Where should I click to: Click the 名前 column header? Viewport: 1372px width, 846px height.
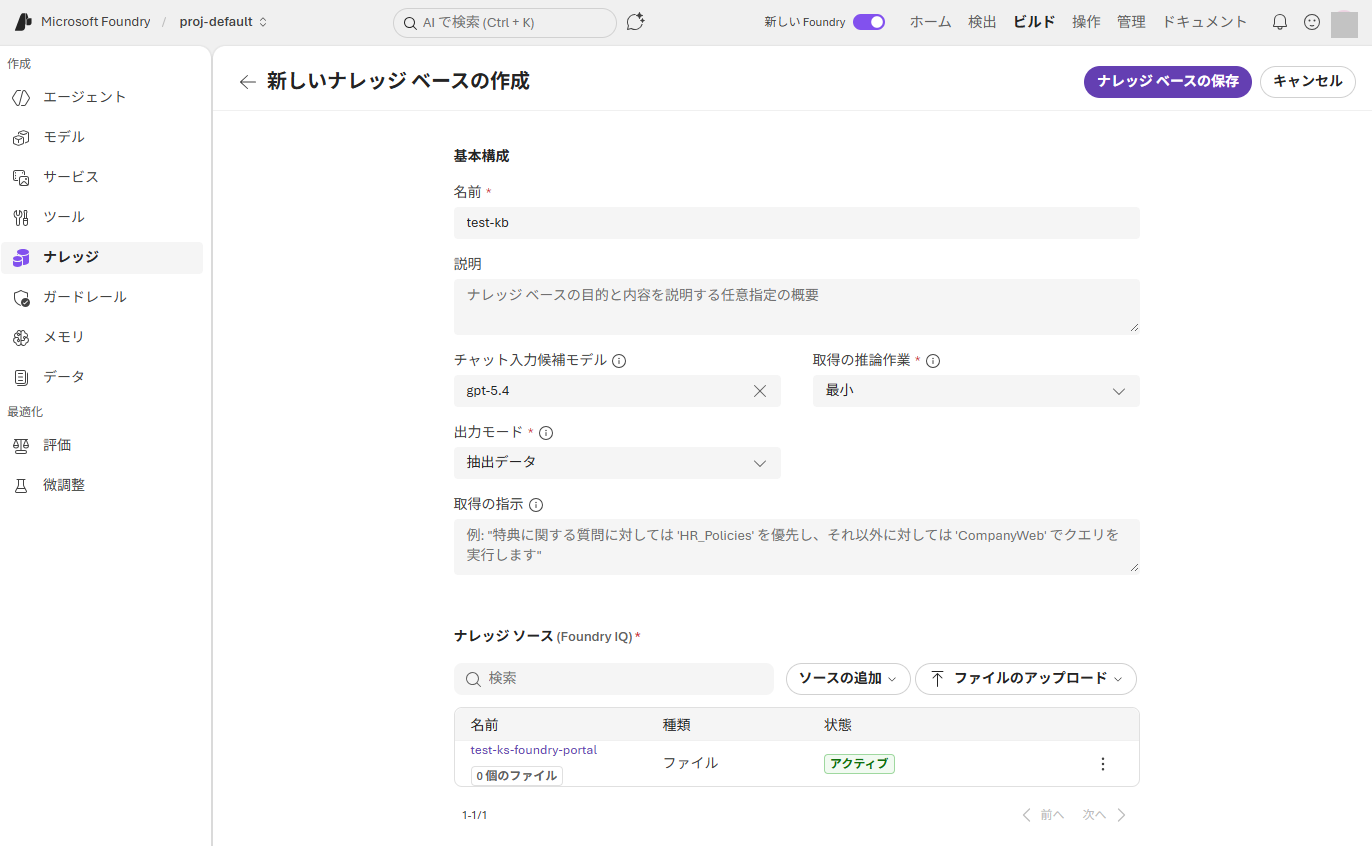[485, 725]
